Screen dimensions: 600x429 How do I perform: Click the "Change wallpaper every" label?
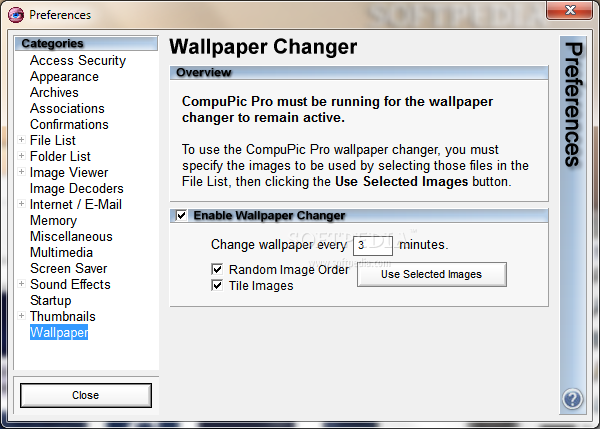coord(279,245)
